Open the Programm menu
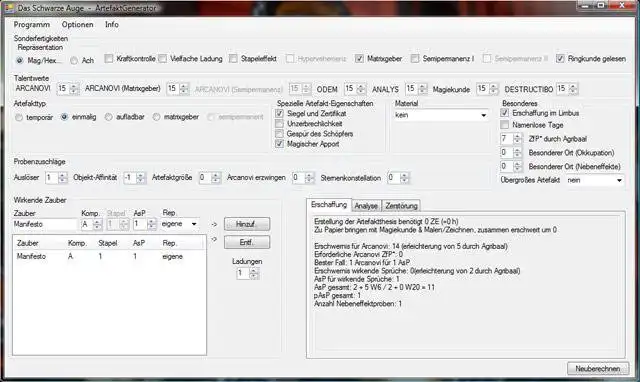The height and width of the screenshot is (382, 640). click(31, 24)
